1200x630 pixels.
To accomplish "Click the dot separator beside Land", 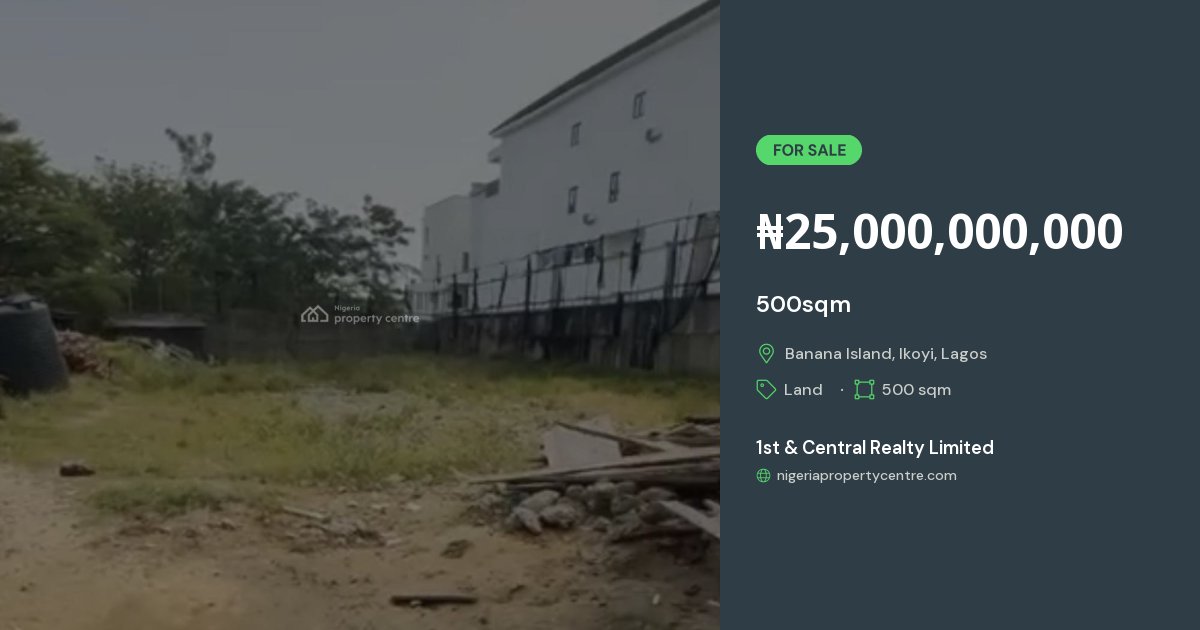I will 842,390.
